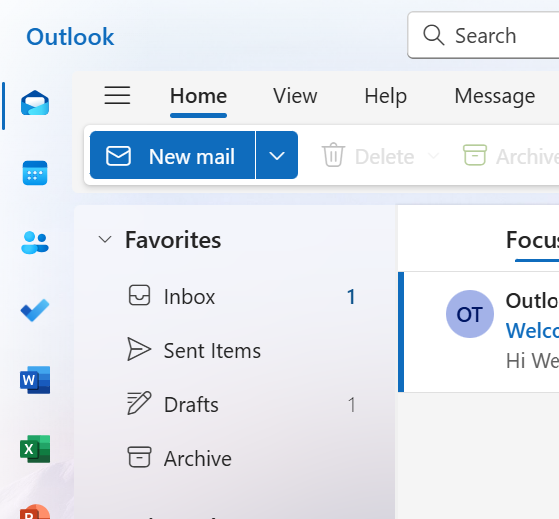559x519 pixels.
Task: Launch Excel from the app sidebar
Action: point(35,449)
